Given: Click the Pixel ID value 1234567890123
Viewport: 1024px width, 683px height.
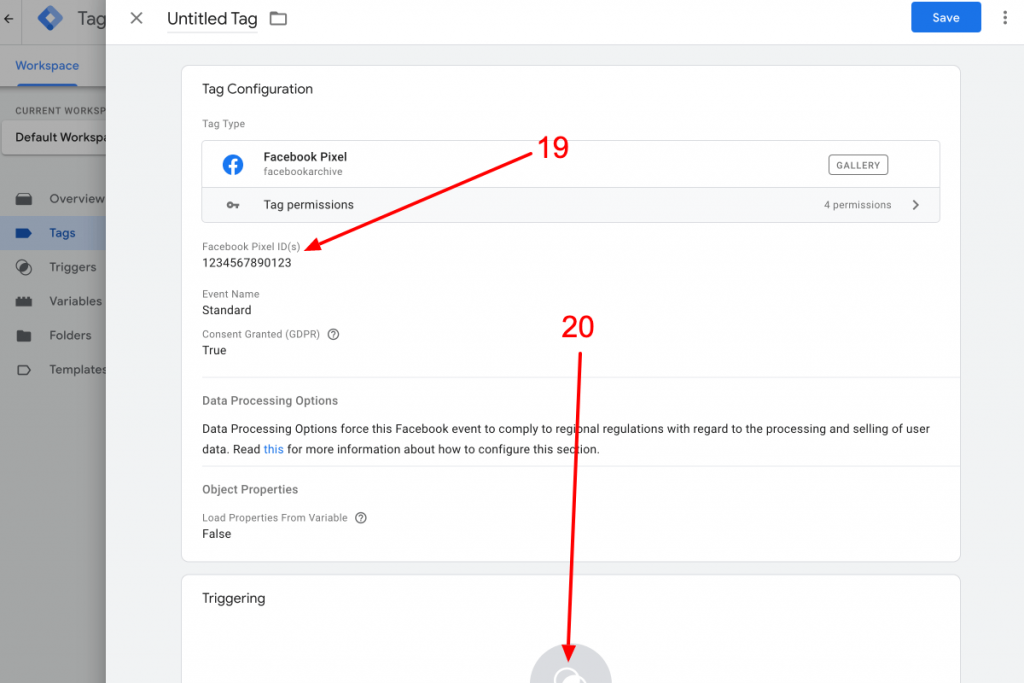Looking at the screenshot, I should click(x=247, y=263).
